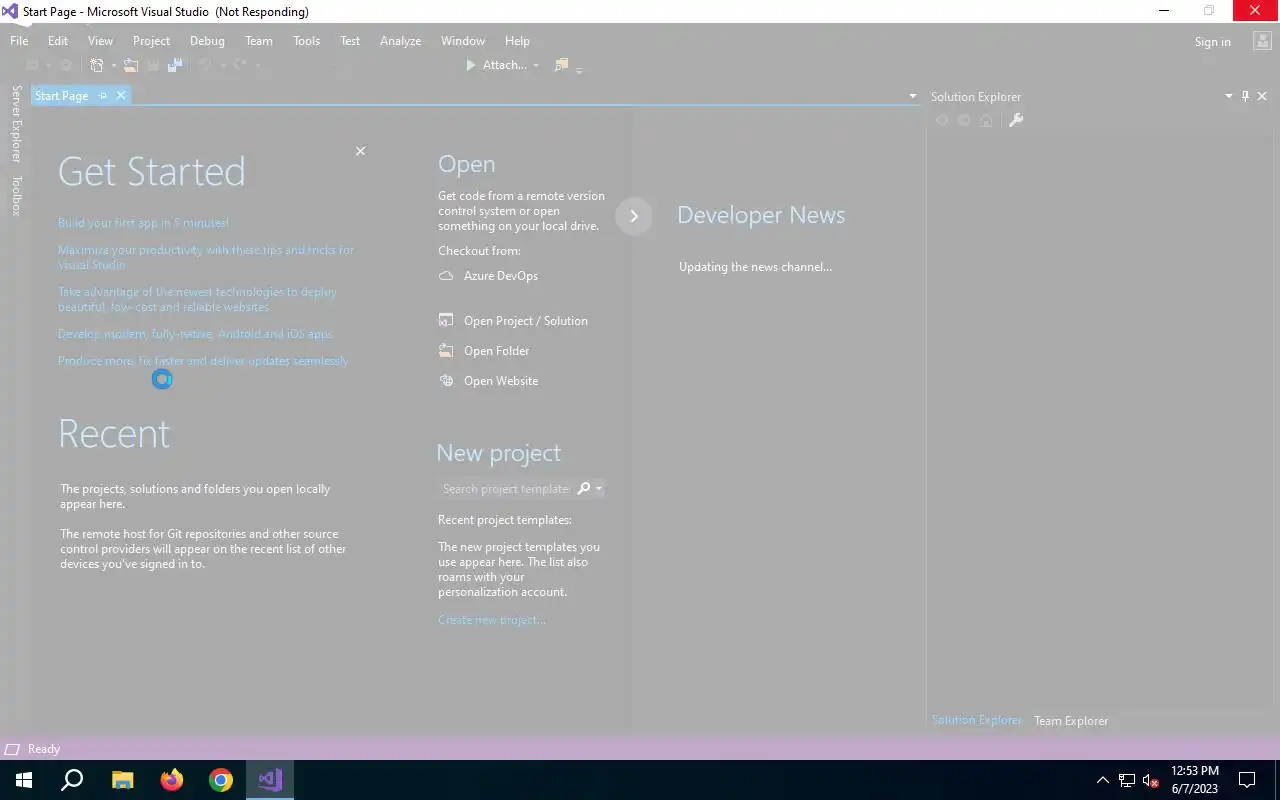Screen dimensions: 1280x800
Task: Open the Edit menu
Action: pyautogui.click(x=58, y=41)
